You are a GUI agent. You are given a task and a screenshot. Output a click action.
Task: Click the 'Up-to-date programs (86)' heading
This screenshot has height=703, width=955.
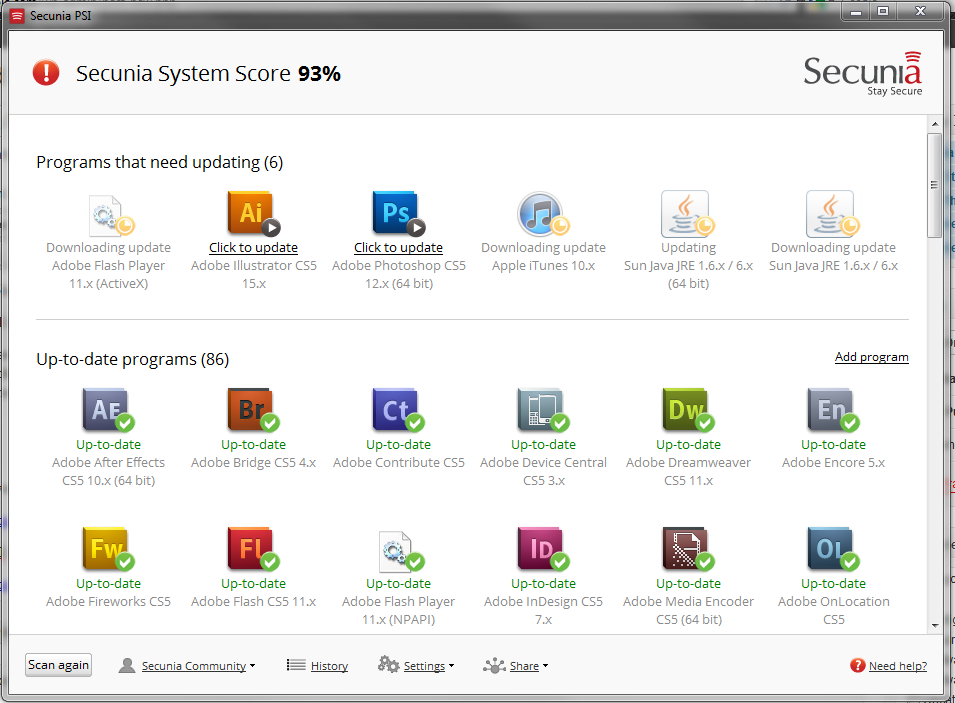(x=133, y=359)
